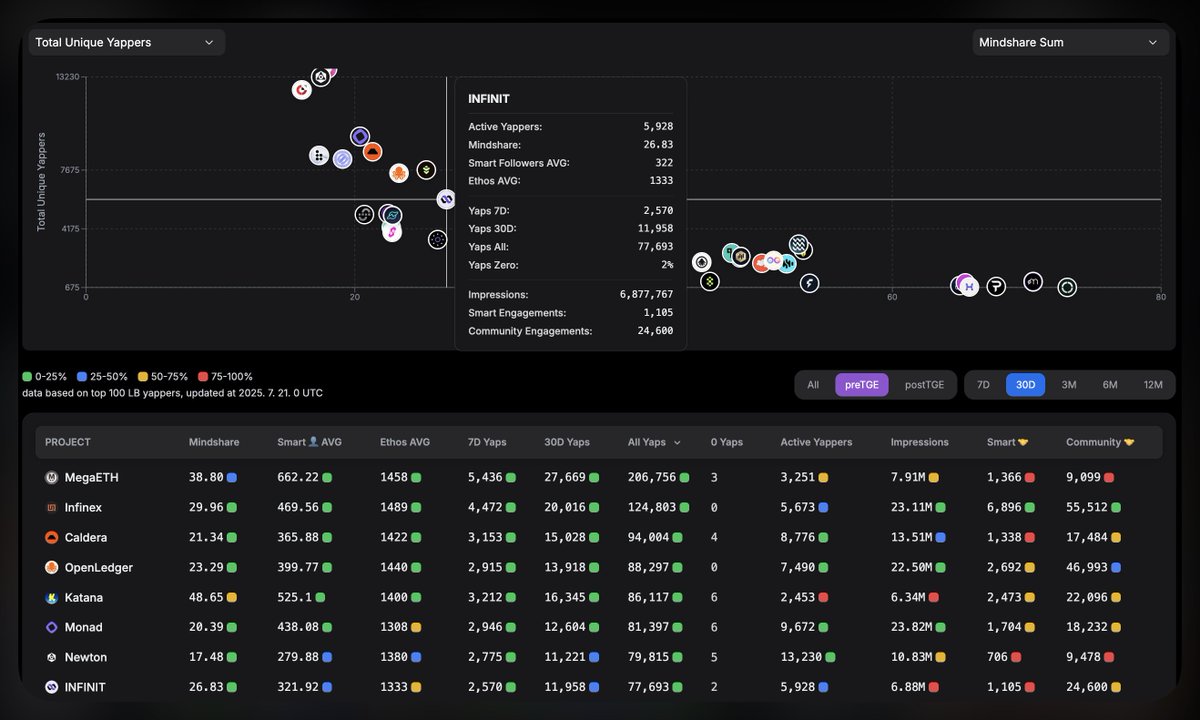Image resolution: width=1200 pixels, height=720 pixels.
Task: Open the Total Unique Yappers dropdown
Action: [125, 42]
